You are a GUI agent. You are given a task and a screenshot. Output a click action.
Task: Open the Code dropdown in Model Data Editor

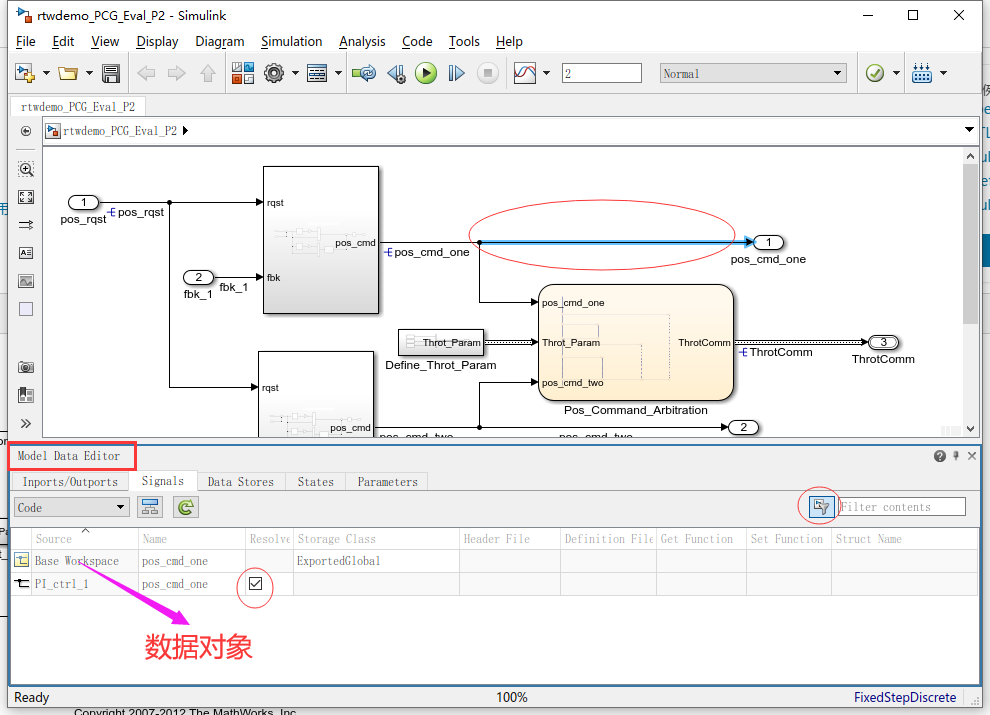click(x=70, y=507)
